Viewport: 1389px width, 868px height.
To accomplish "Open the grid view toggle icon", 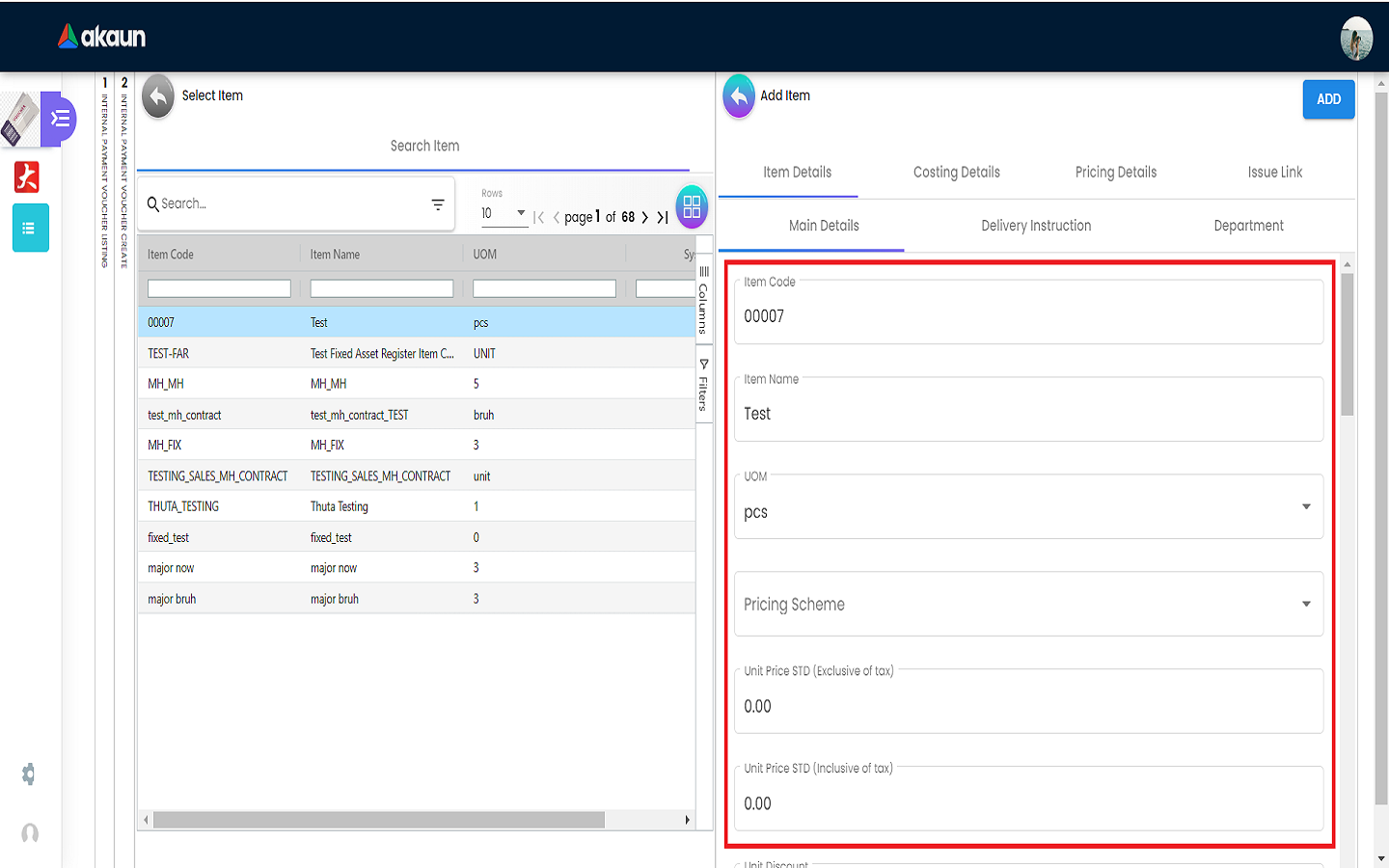I will point(692,206).
